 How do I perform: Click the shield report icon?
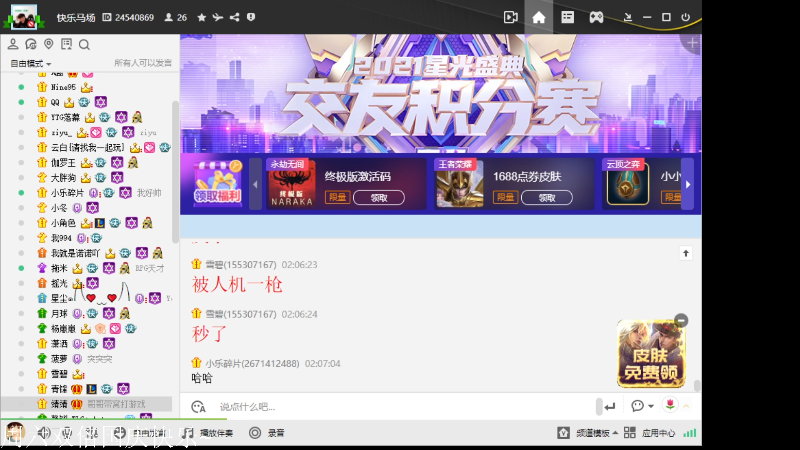(x=251, y=17)
